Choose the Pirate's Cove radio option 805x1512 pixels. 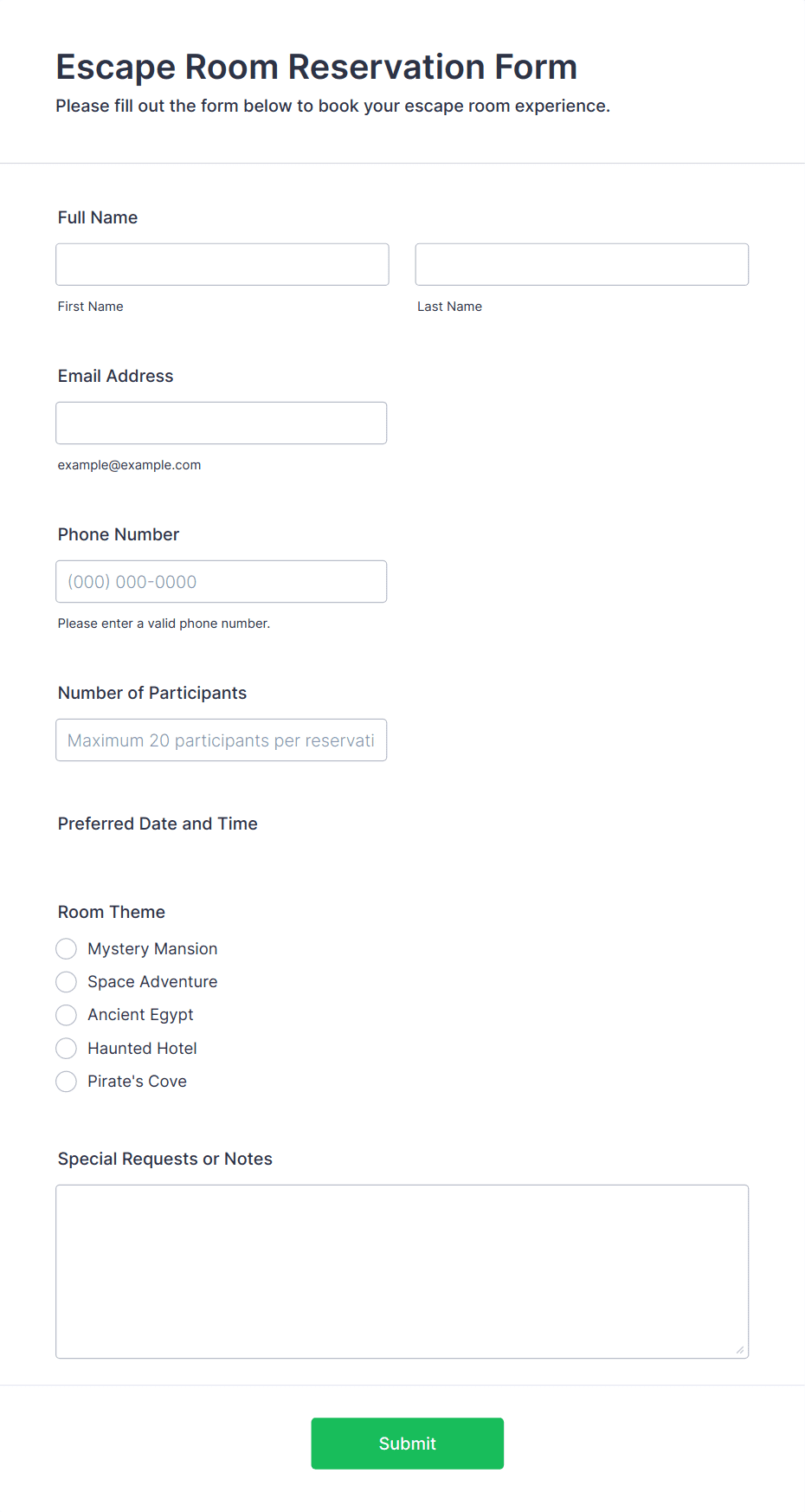(x=67, y=1082)
